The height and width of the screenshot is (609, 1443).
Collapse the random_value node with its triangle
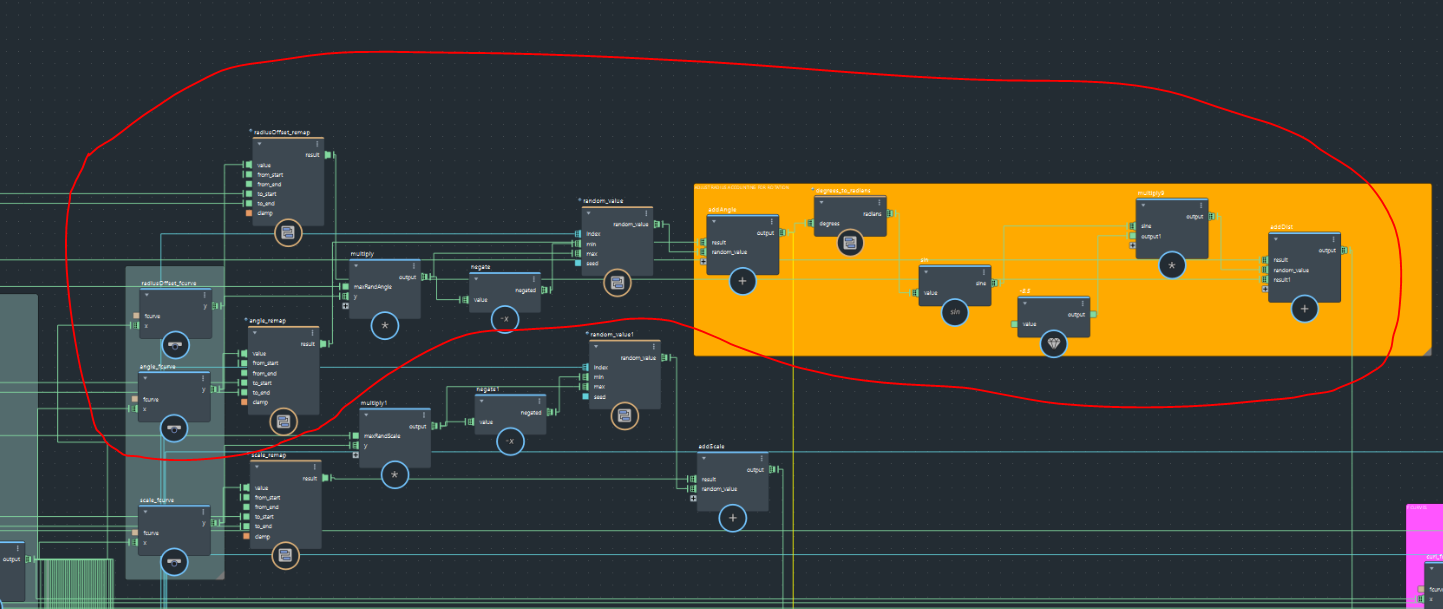coord(588,213)
